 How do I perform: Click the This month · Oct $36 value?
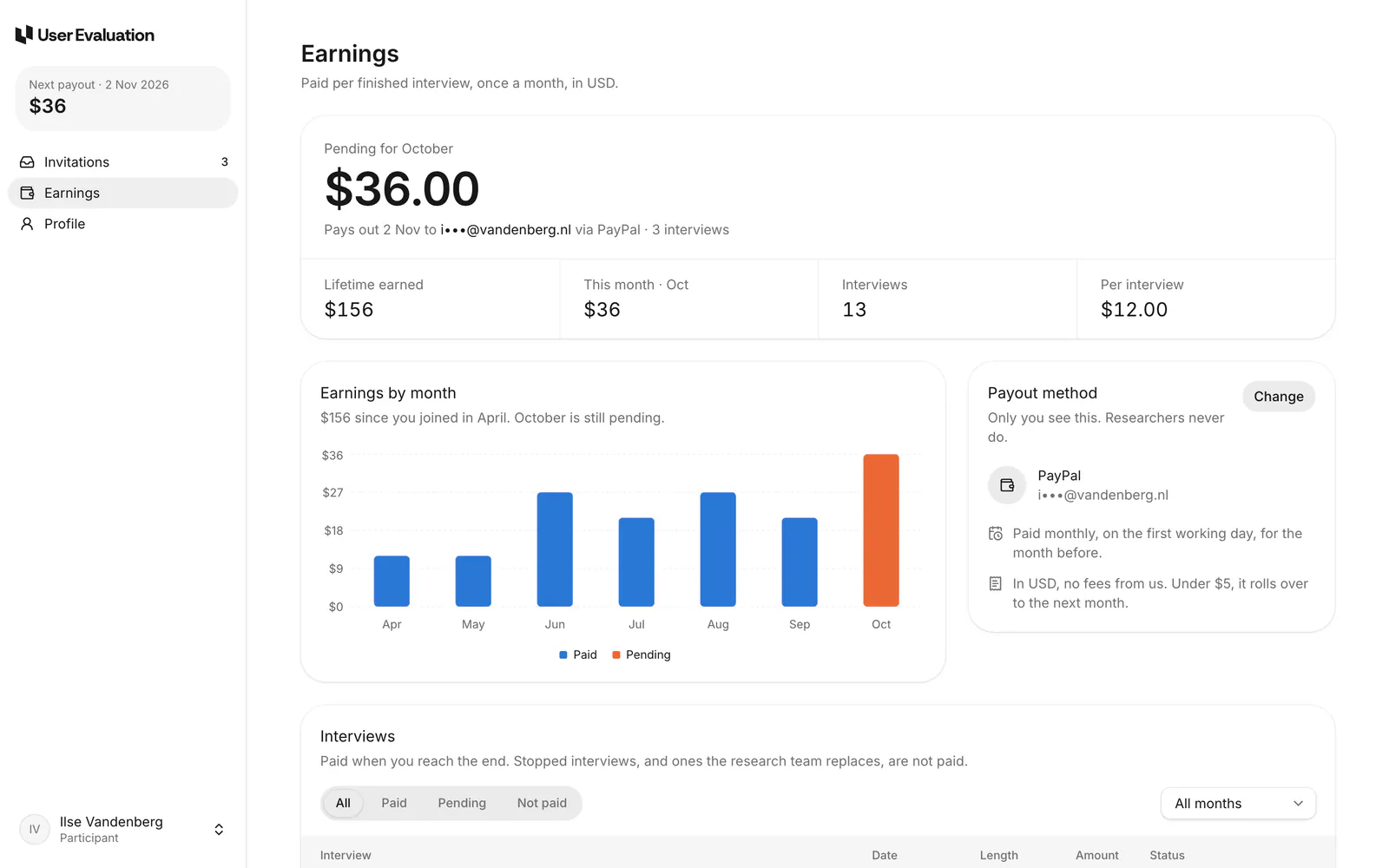click(602, 310)
